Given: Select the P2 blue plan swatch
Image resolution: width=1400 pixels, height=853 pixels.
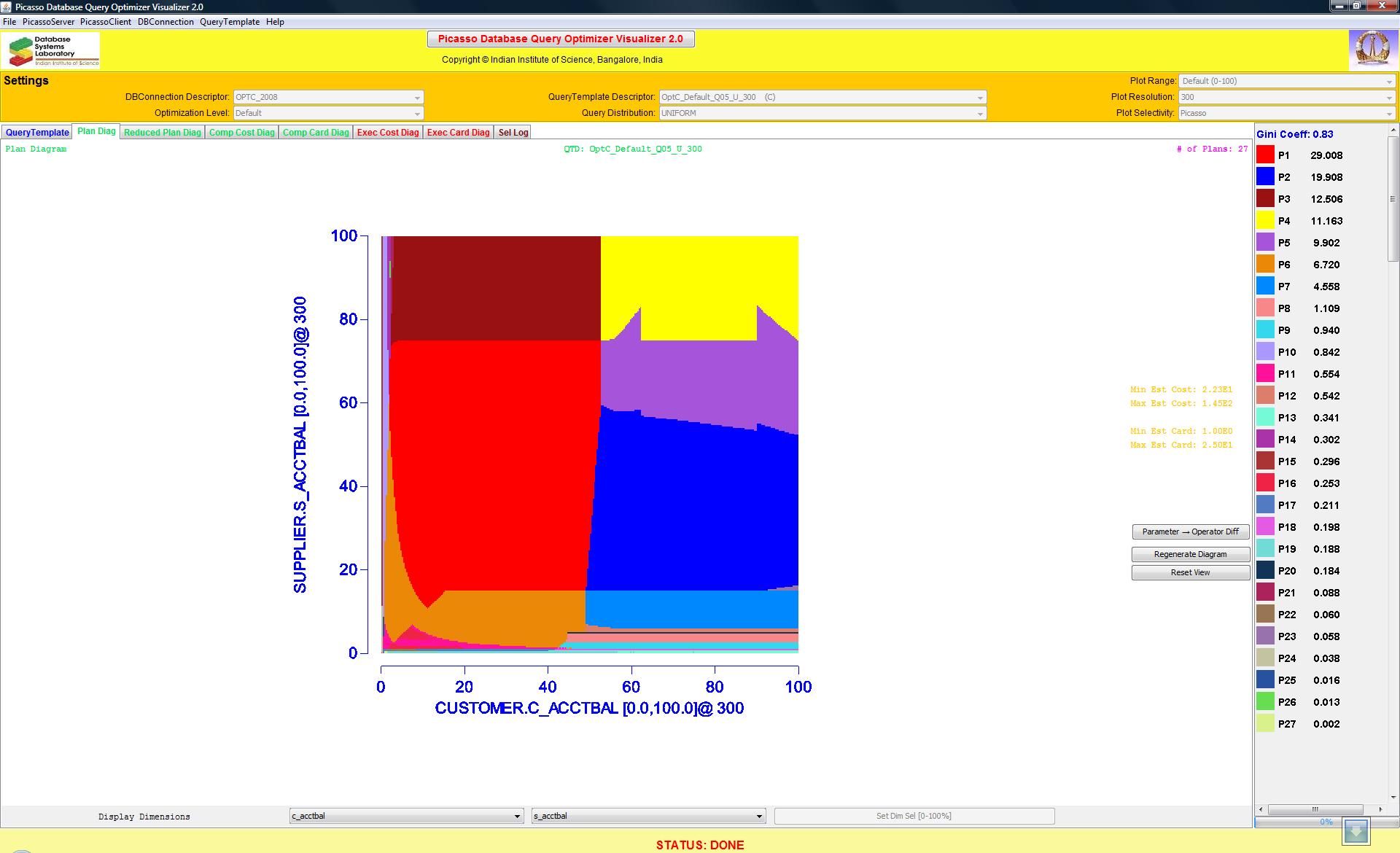Looking at the screenshot, I should [x=1265, y=176].
